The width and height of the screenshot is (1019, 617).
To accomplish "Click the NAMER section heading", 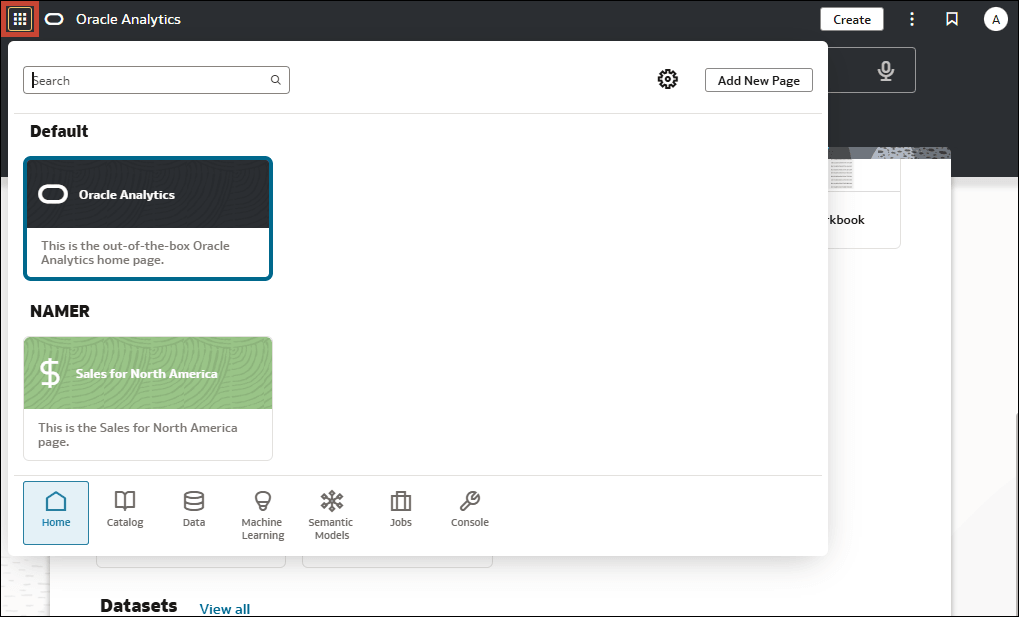I will click(60, 311).
